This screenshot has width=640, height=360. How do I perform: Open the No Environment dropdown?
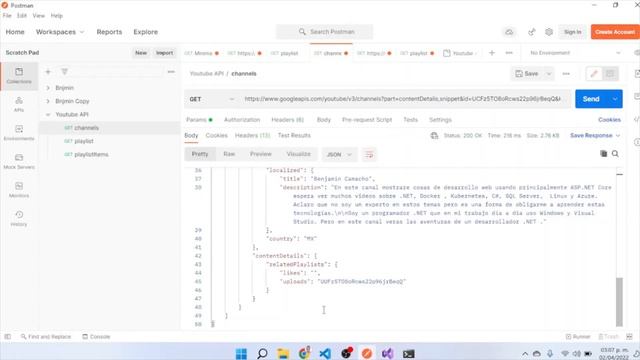(575, 53)
